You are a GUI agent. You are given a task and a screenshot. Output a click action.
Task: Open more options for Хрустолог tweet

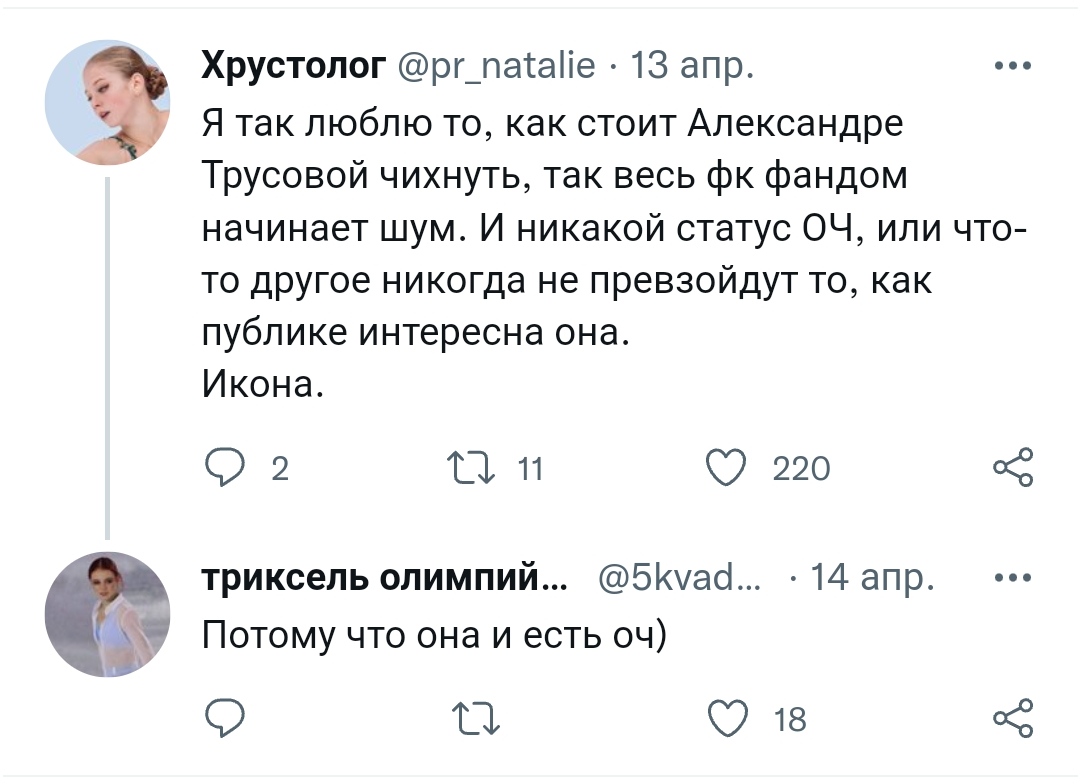coord(1013,67)
